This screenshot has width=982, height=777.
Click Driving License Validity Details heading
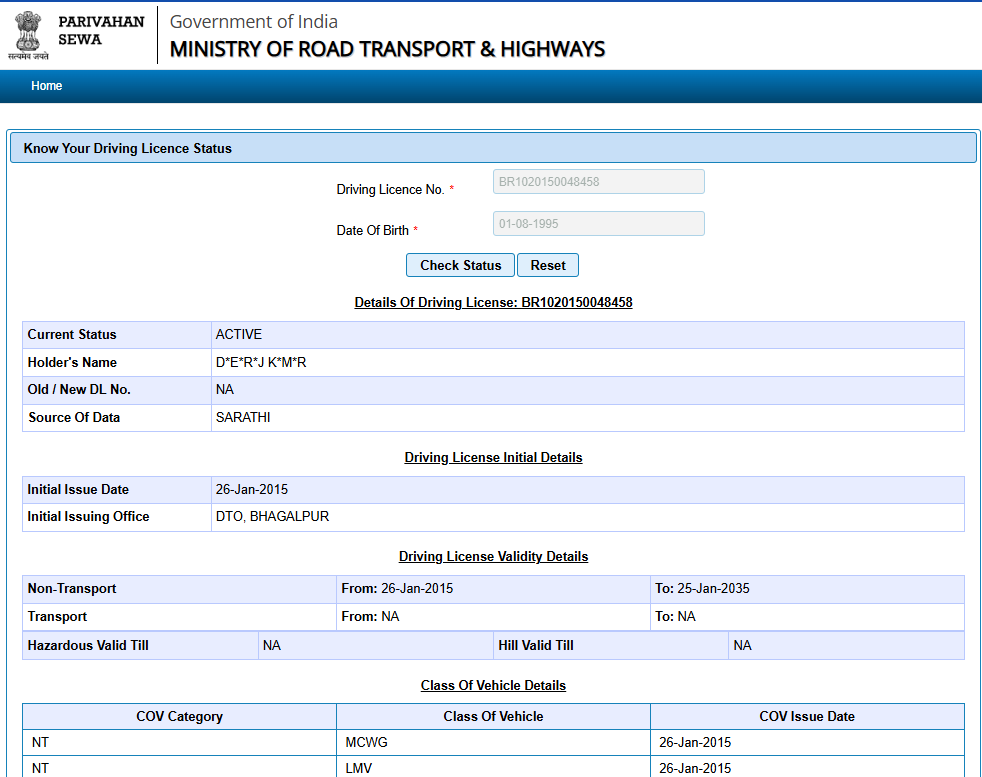[x=493, y=556]
